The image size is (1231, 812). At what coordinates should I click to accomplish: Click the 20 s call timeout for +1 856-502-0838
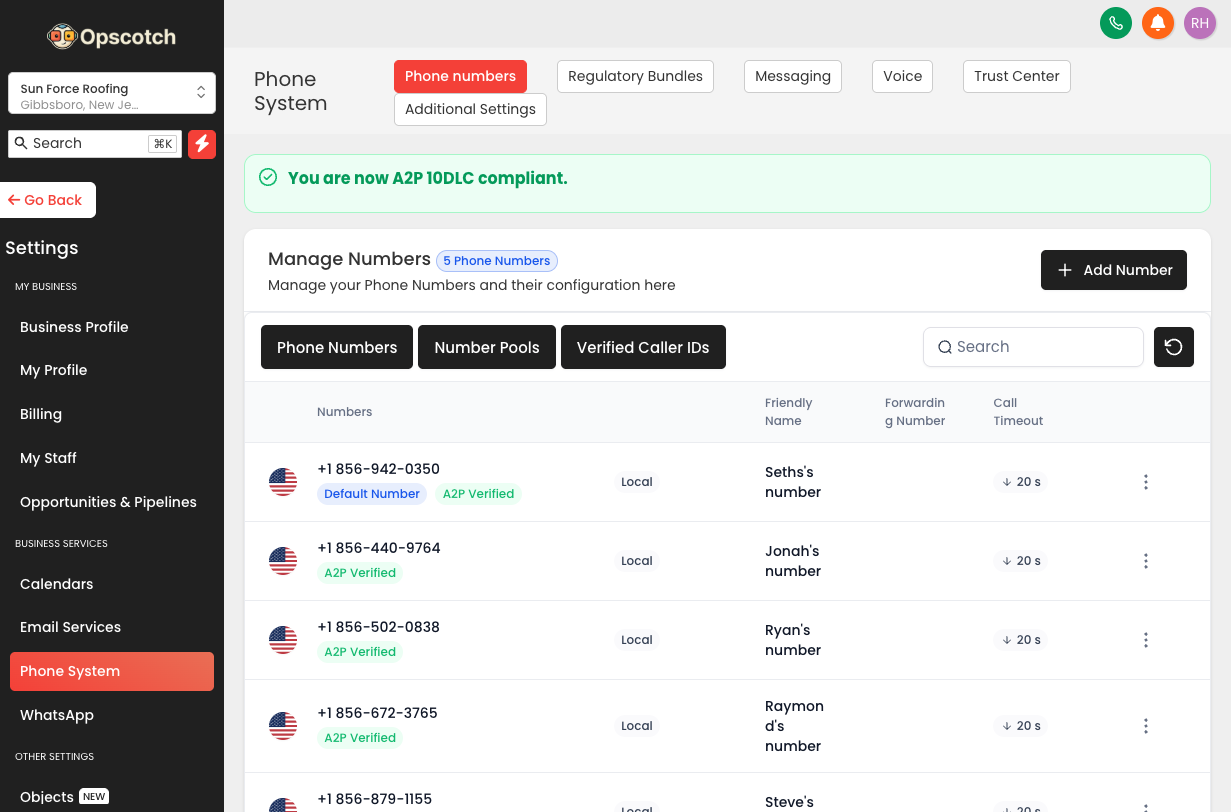click(1021, 640)
